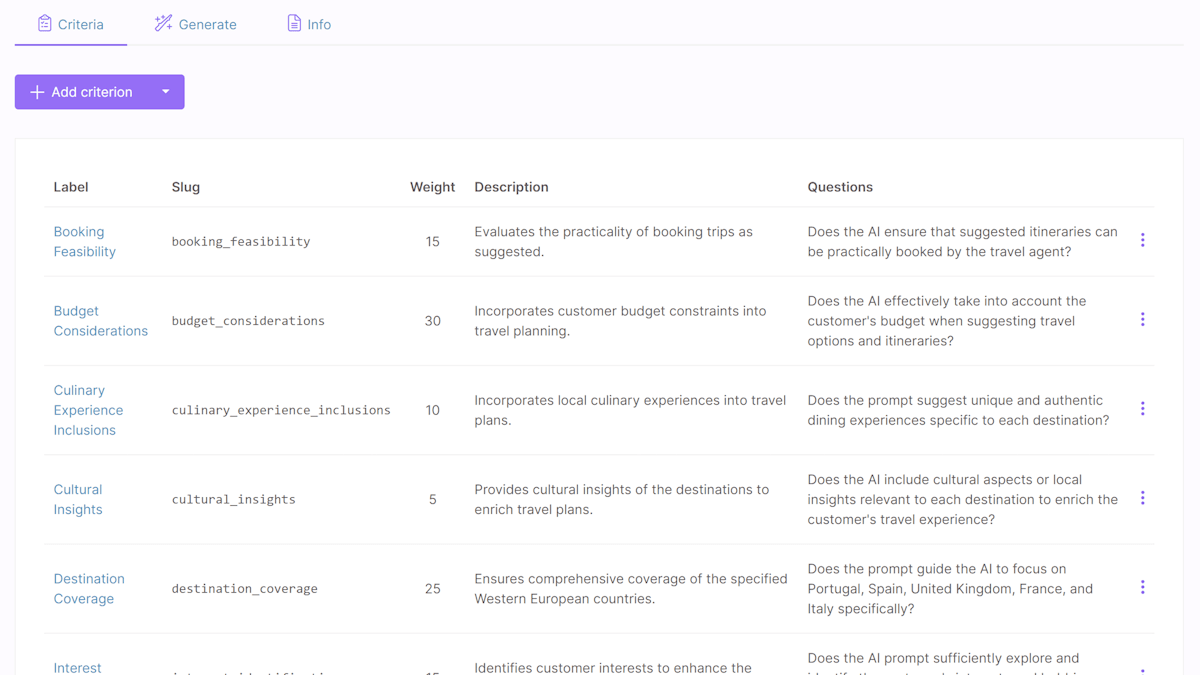Click the Label column header
Viewport: 1200px width, 675px height.
point(71,187)
